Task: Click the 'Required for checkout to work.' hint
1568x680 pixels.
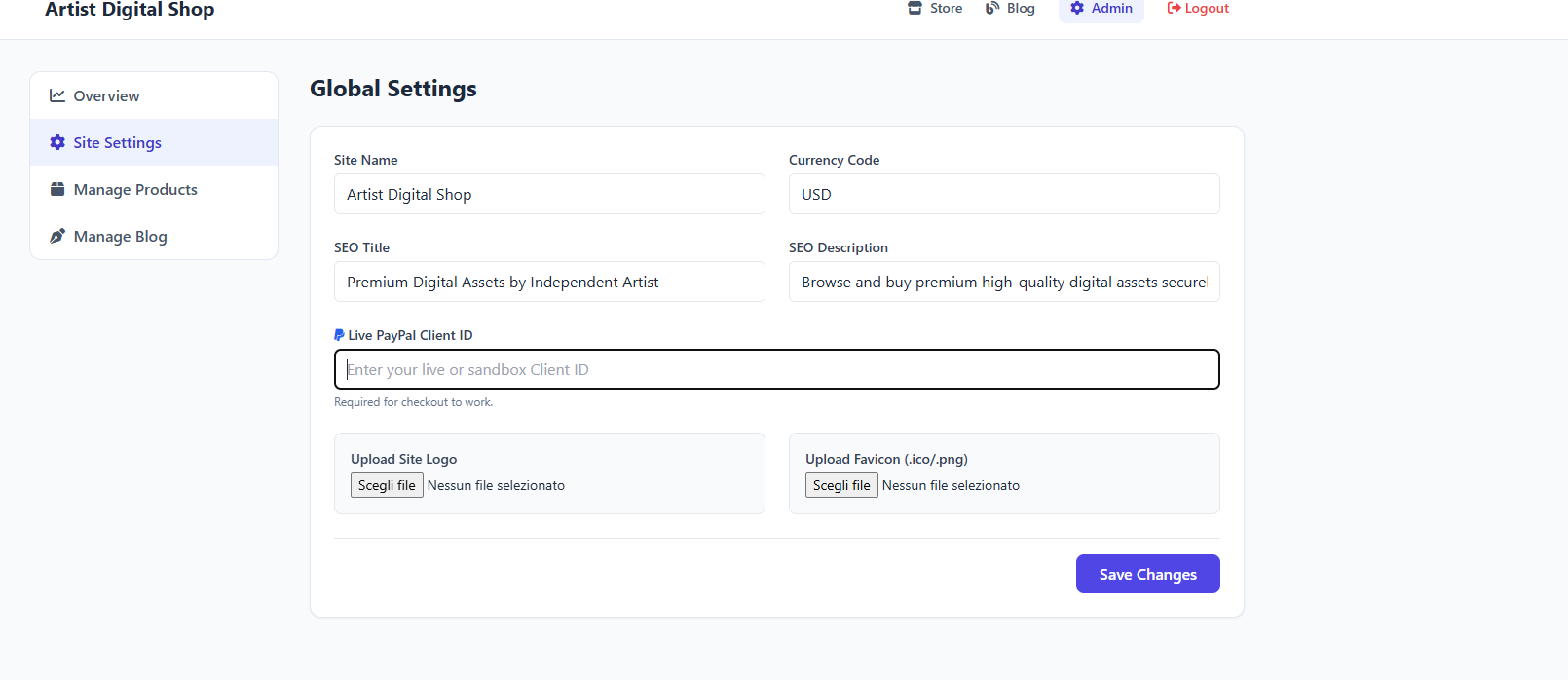Action: tap(414, 402)
